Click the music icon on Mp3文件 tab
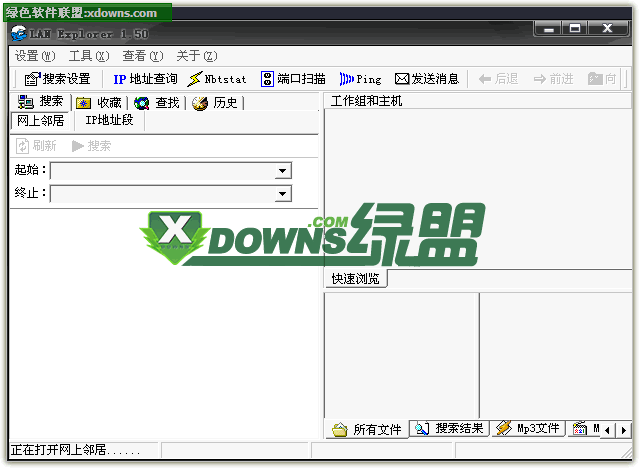The width and height of the screenshot is (639, 468). (503, 428)
